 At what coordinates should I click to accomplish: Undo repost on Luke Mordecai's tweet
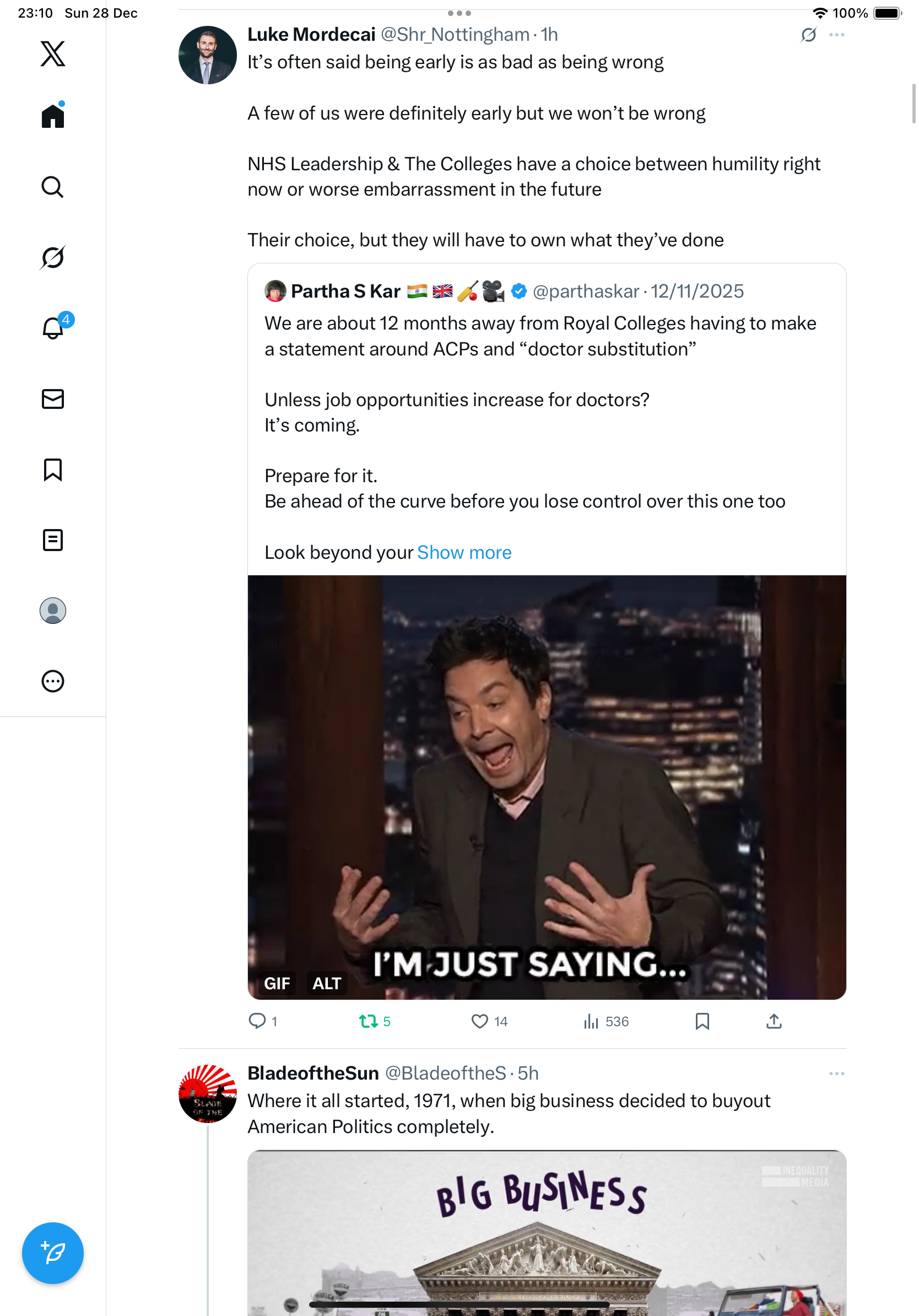368,1021
